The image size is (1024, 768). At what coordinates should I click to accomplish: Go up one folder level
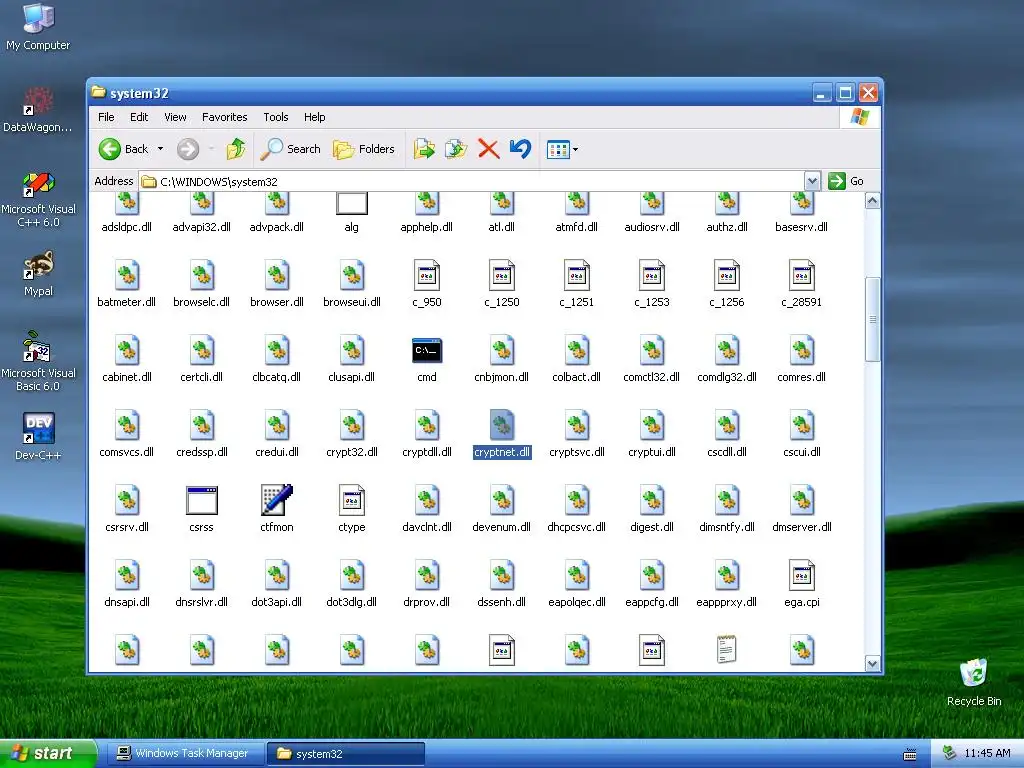236,149
